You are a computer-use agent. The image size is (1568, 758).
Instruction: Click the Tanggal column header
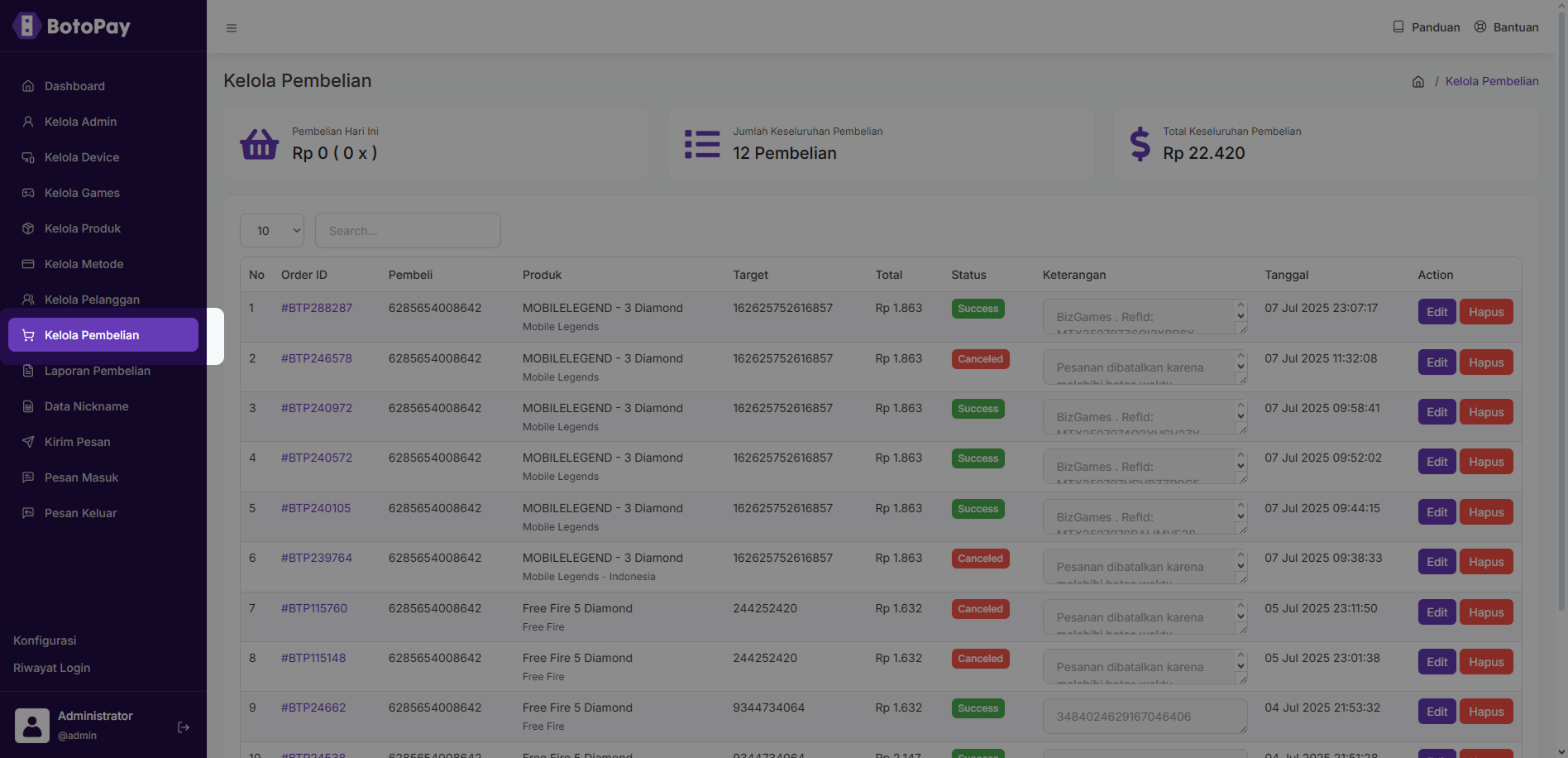point(1287,275)
